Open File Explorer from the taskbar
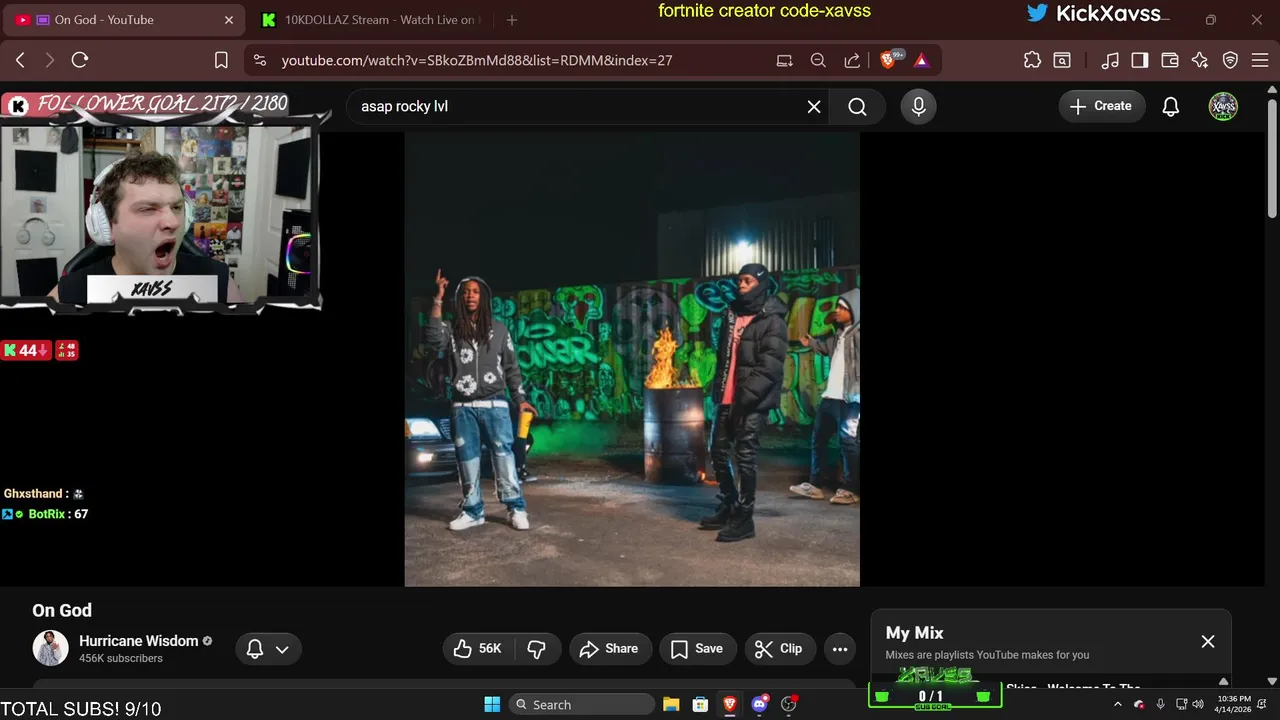1280x720 pixels. click(x=671, y=704)
